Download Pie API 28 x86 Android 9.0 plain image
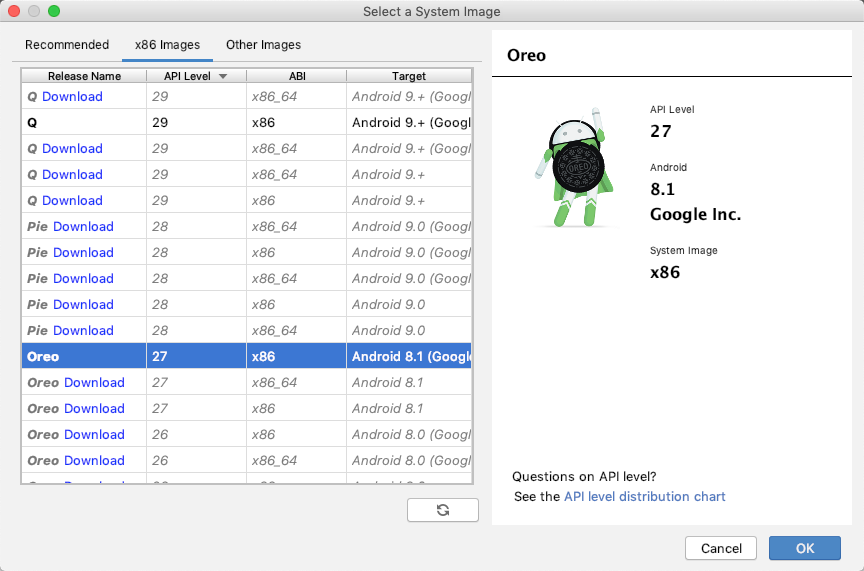 [x=83, y=304]
